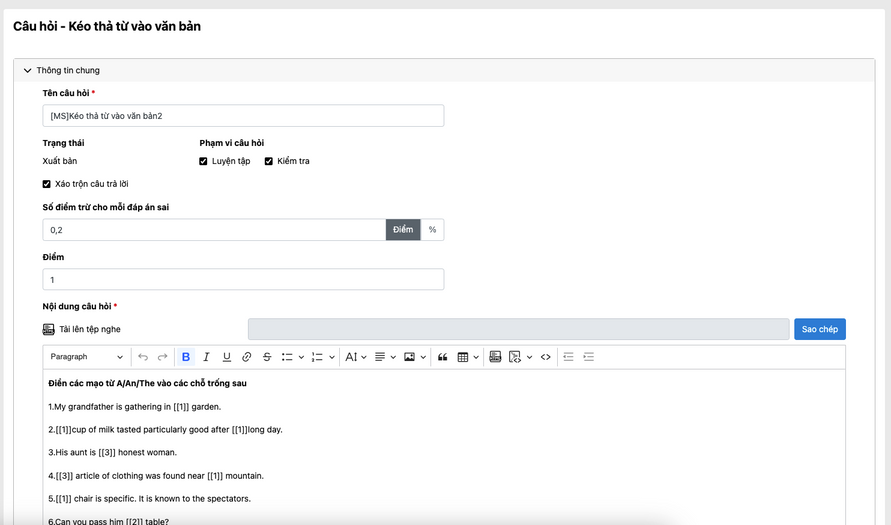The image size is (891, 525).
Task: Switch penalty unit to percent
Action: click(x=432, y=230)
